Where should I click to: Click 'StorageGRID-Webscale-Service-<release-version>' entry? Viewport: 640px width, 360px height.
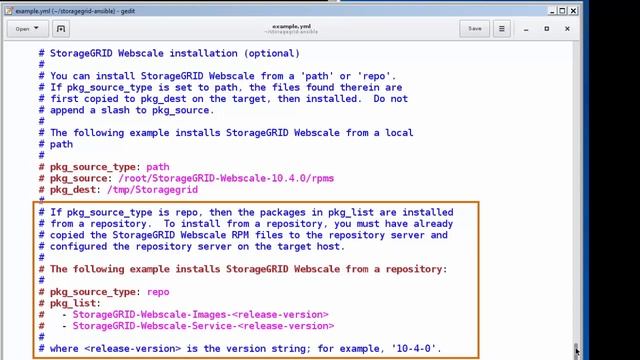[203, 326]
